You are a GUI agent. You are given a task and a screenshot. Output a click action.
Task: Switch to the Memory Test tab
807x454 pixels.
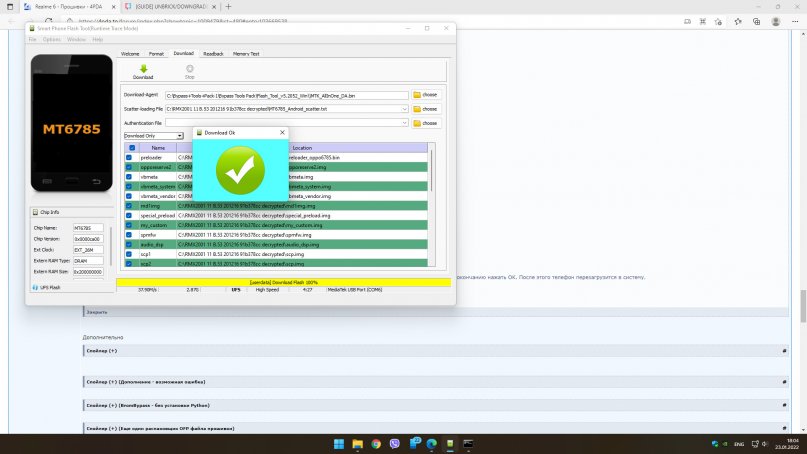pos(246,53)
